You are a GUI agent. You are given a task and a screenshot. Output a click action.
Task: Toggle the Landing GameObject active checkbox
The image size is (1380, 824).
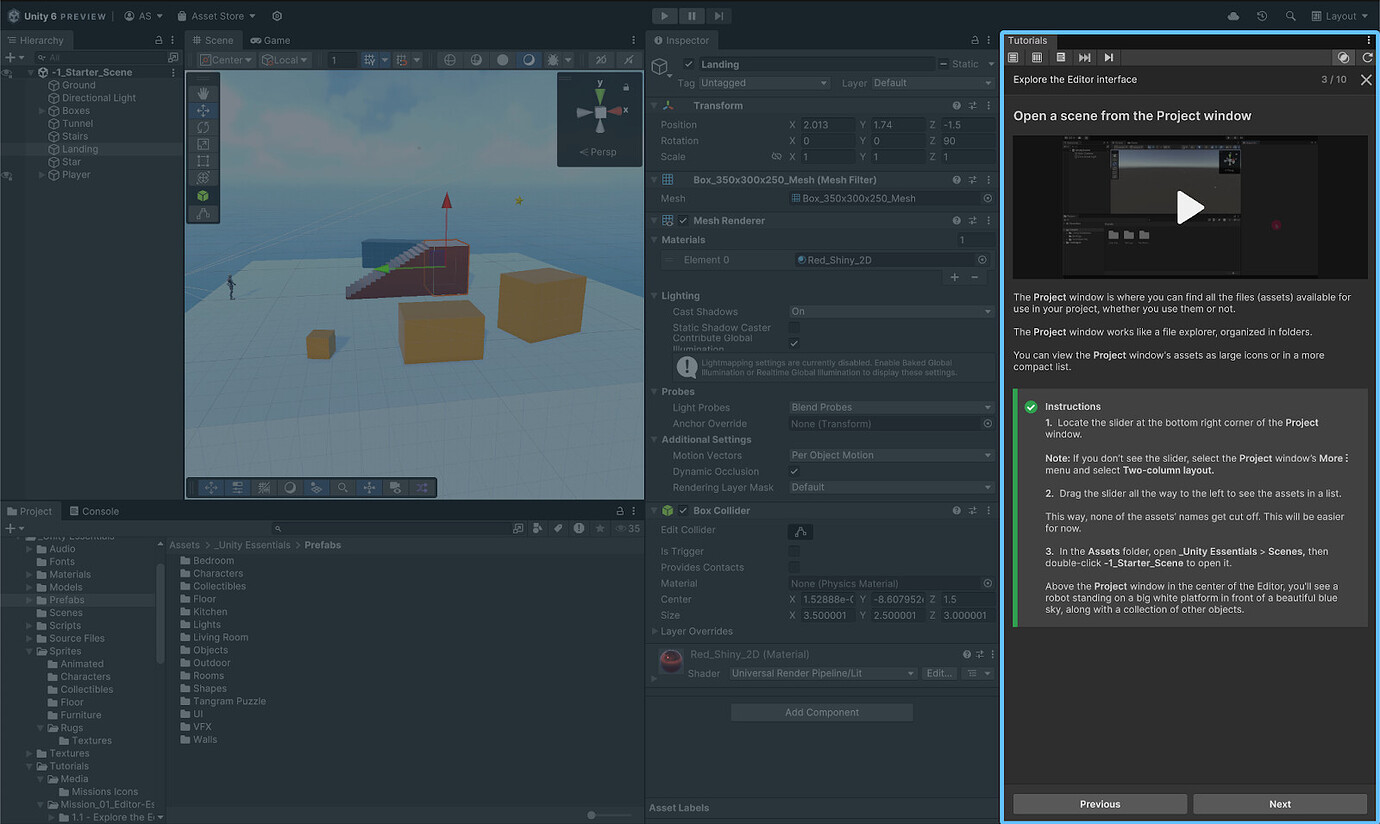(x=687, y=63)
